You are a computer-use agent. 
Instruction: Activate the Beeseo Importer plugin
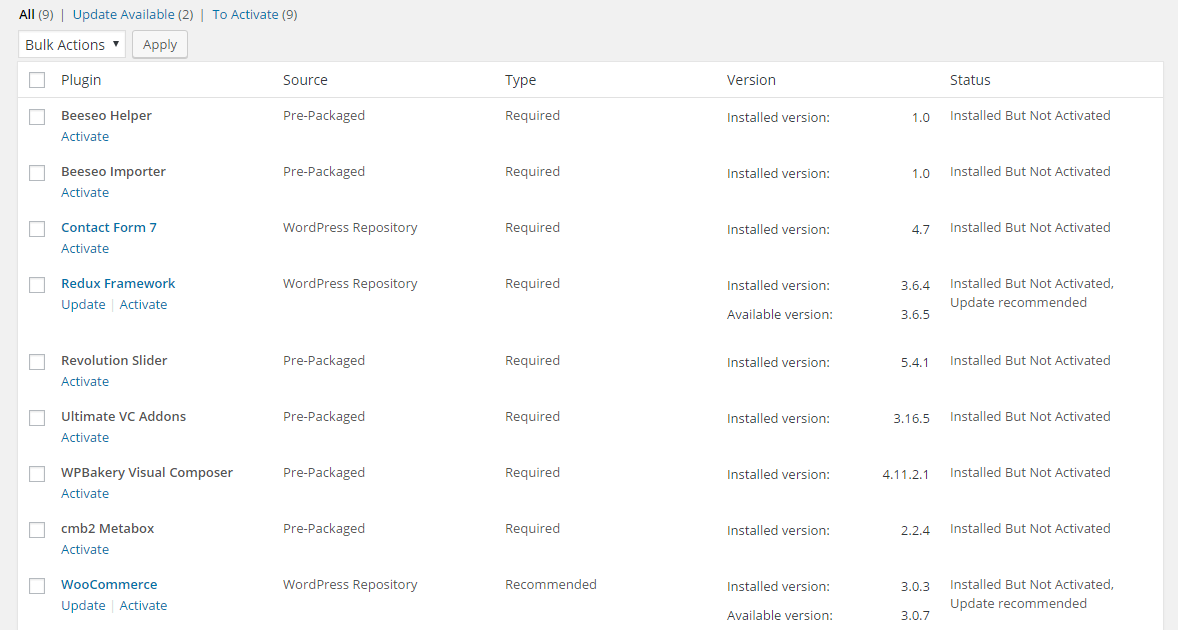pyautogui.click(x=85, y=193)
